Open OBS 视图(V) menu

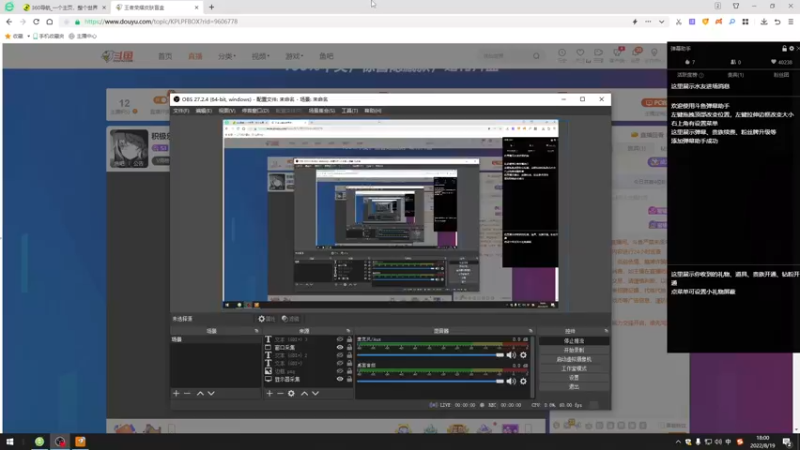click(x=227, y=111)
